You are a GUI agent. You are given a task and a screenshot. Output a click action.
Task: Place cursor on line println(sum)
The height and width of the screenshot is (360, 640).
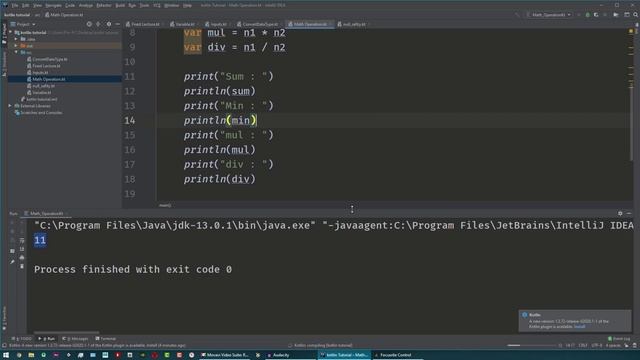tap(219, 91)
